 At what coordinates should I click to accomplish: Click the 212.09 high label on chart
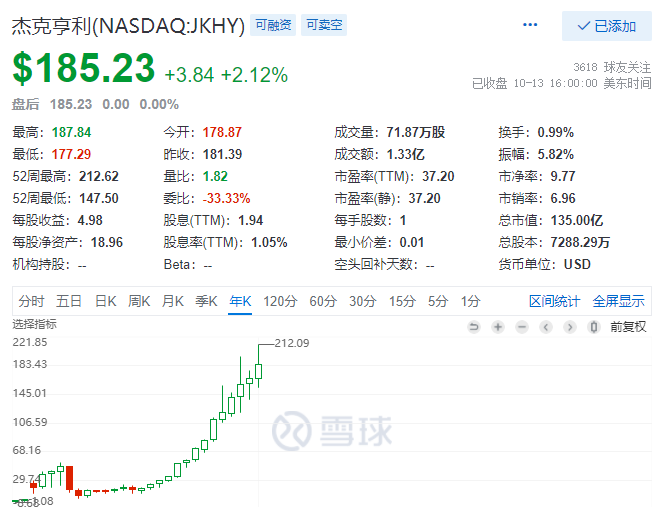[x=292, y=343]
